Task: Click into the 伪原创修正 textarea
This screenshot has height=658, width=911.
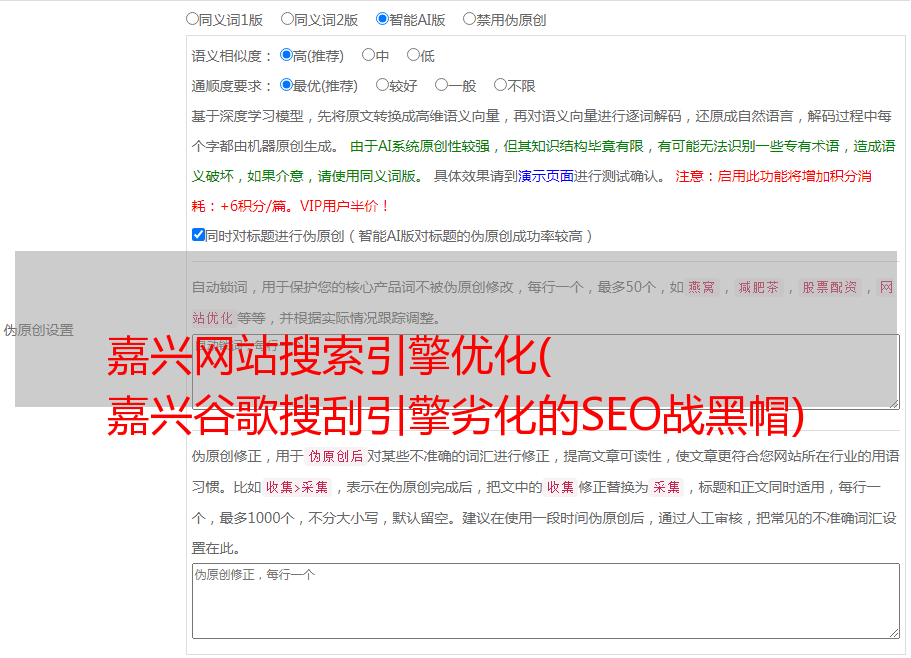Action: pyautogui.click(x=546, y=601)
